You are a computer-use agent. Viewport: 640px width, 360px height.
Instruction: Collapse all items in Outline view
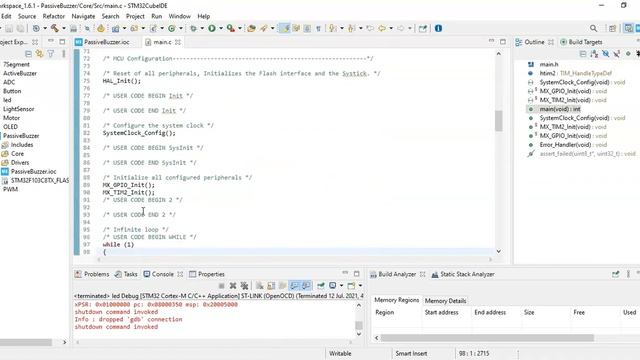[583, 54]
